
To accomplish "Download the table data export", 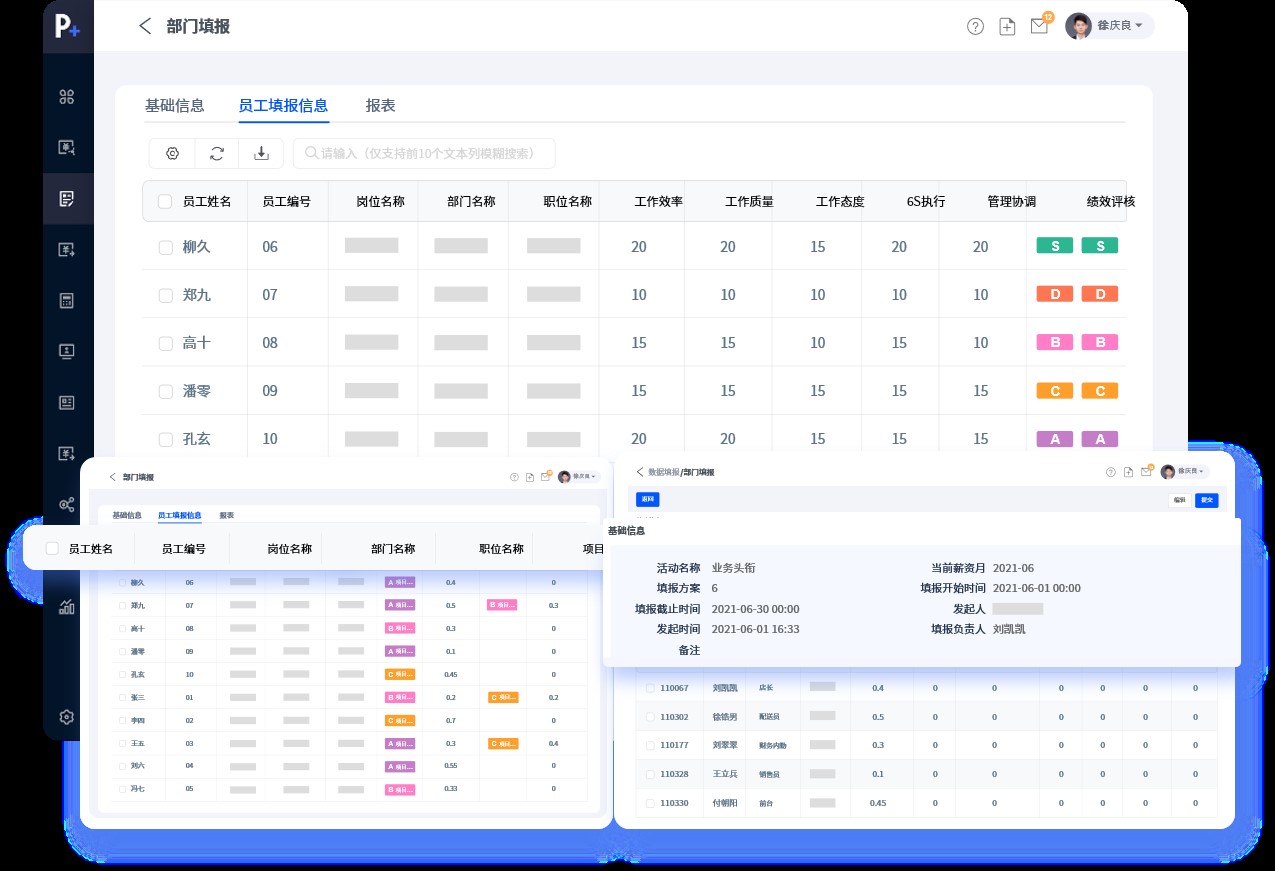I will (261, 153).
